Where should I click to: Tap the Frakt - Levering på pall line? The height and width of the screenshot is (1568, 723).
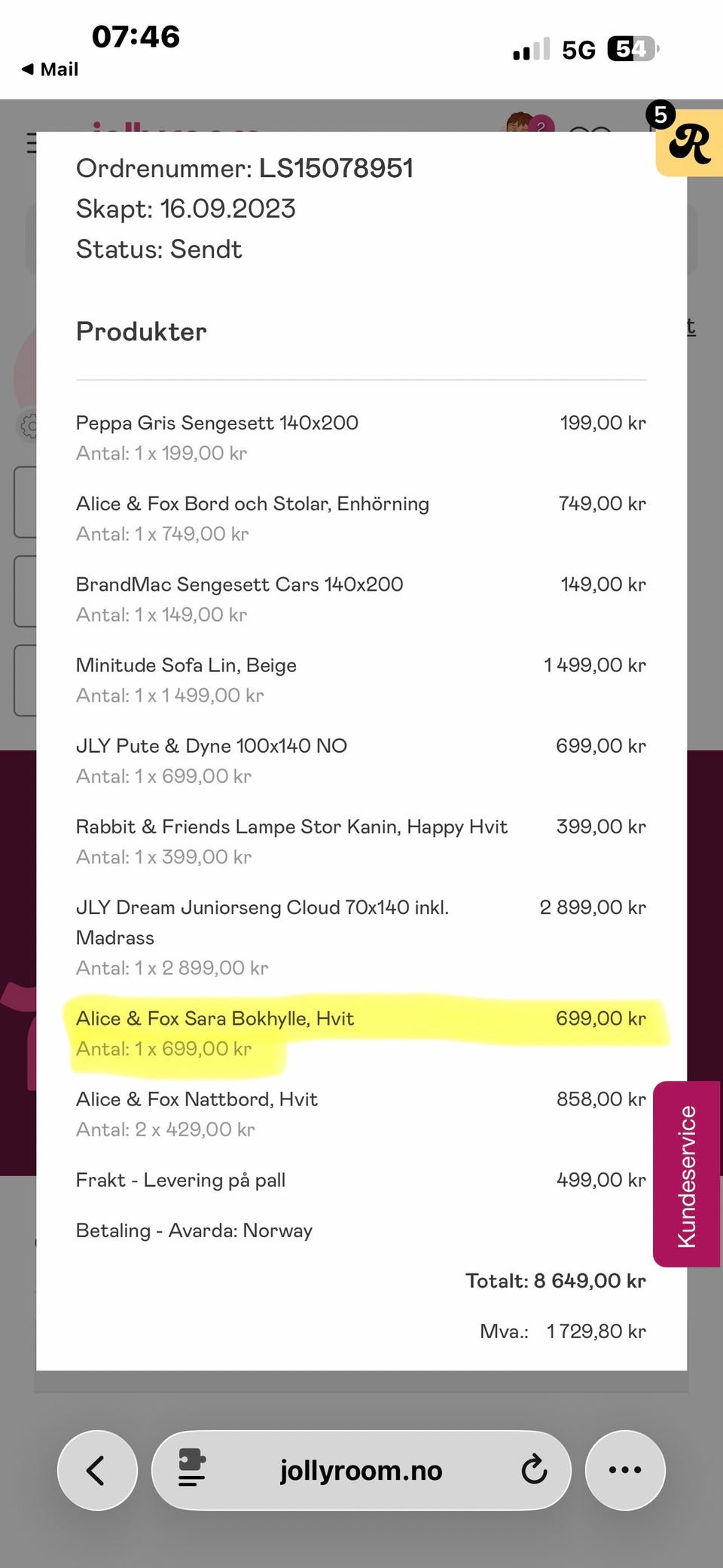tap(361, 1180)
